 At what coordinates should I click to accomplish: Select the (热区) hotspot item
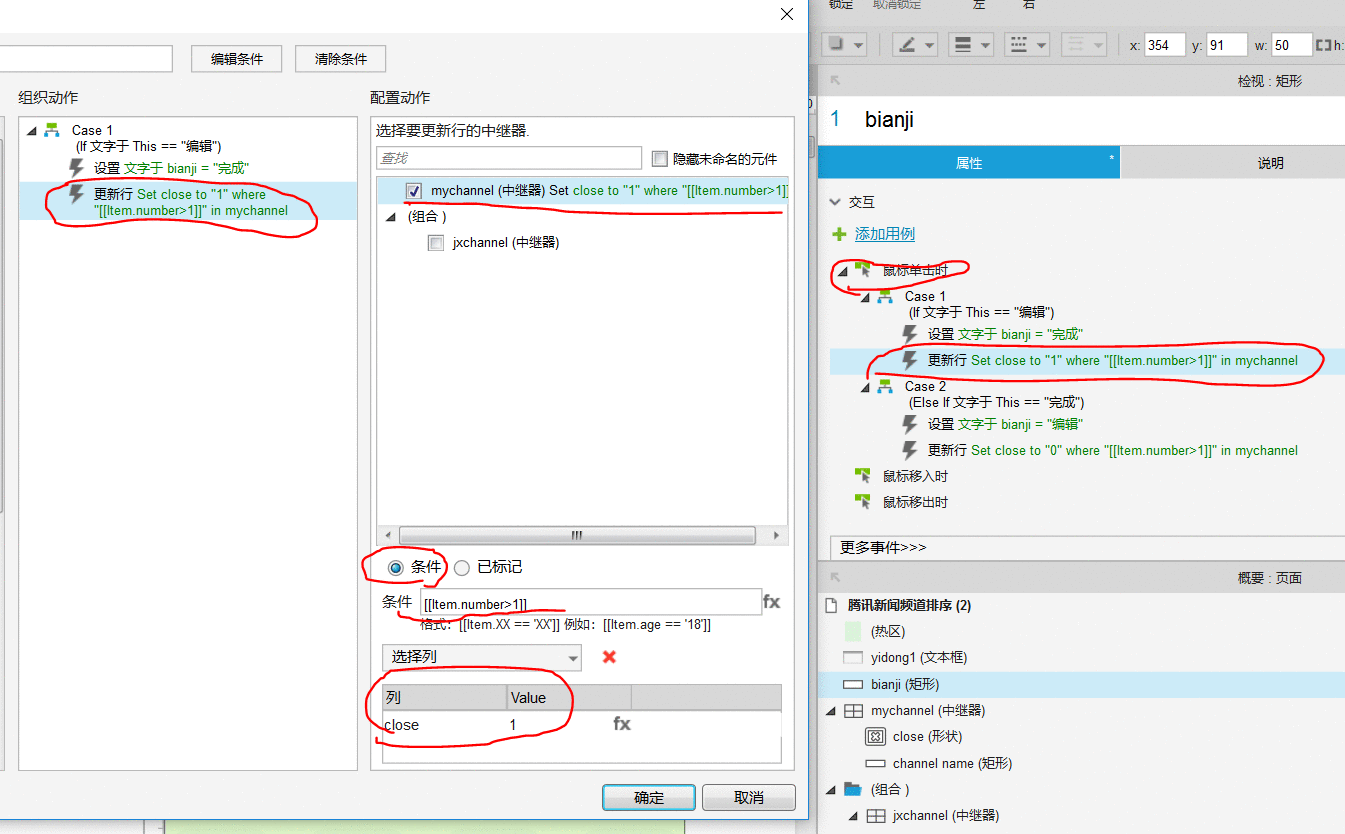coord(887,631)
